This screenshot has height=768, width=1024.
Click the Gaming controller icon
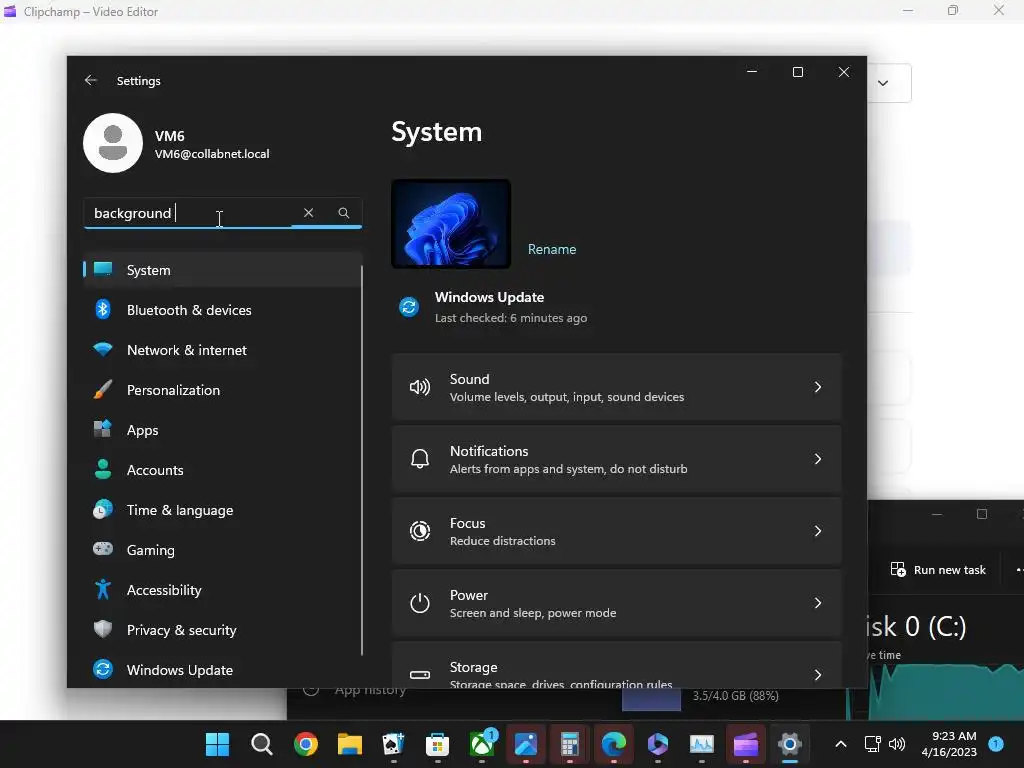[x=103, y=549]
